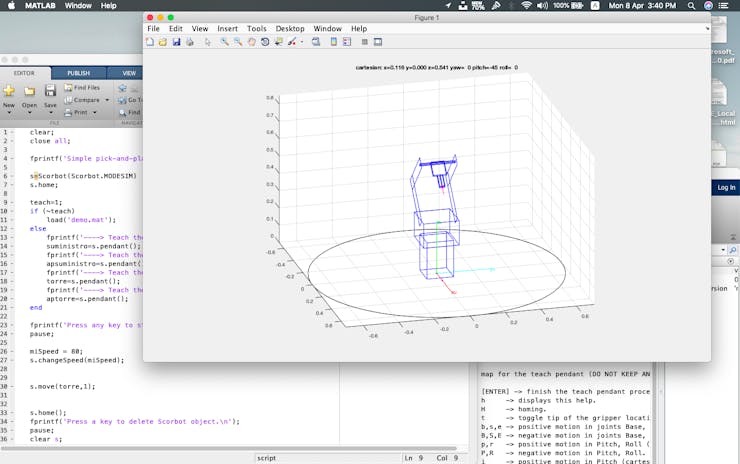
Task: Click the Hide Plot Tools icon
Action: click(x=364, y=42)
